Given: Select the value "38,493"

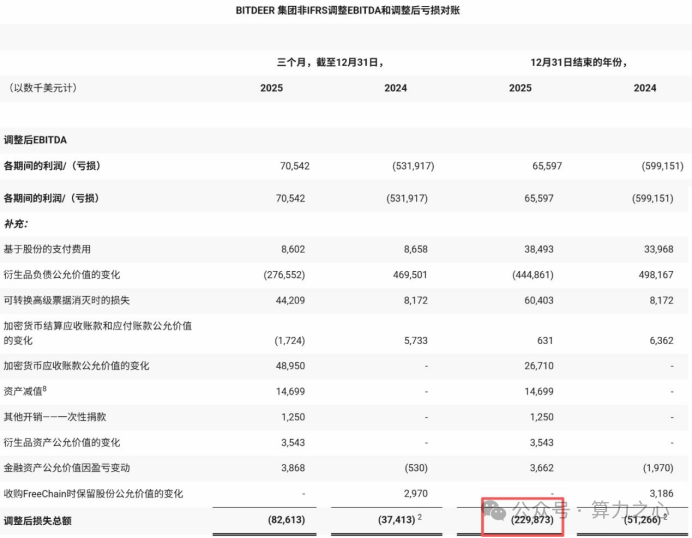Looking at the screenshot, I should pyautogui.click(x=539, y=249).
